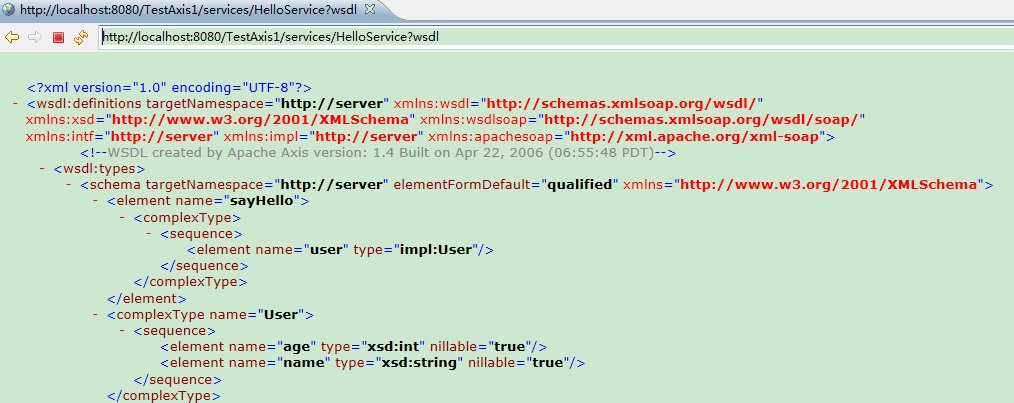Focus the URL address field
The image size is (1014, 403).
556,37
